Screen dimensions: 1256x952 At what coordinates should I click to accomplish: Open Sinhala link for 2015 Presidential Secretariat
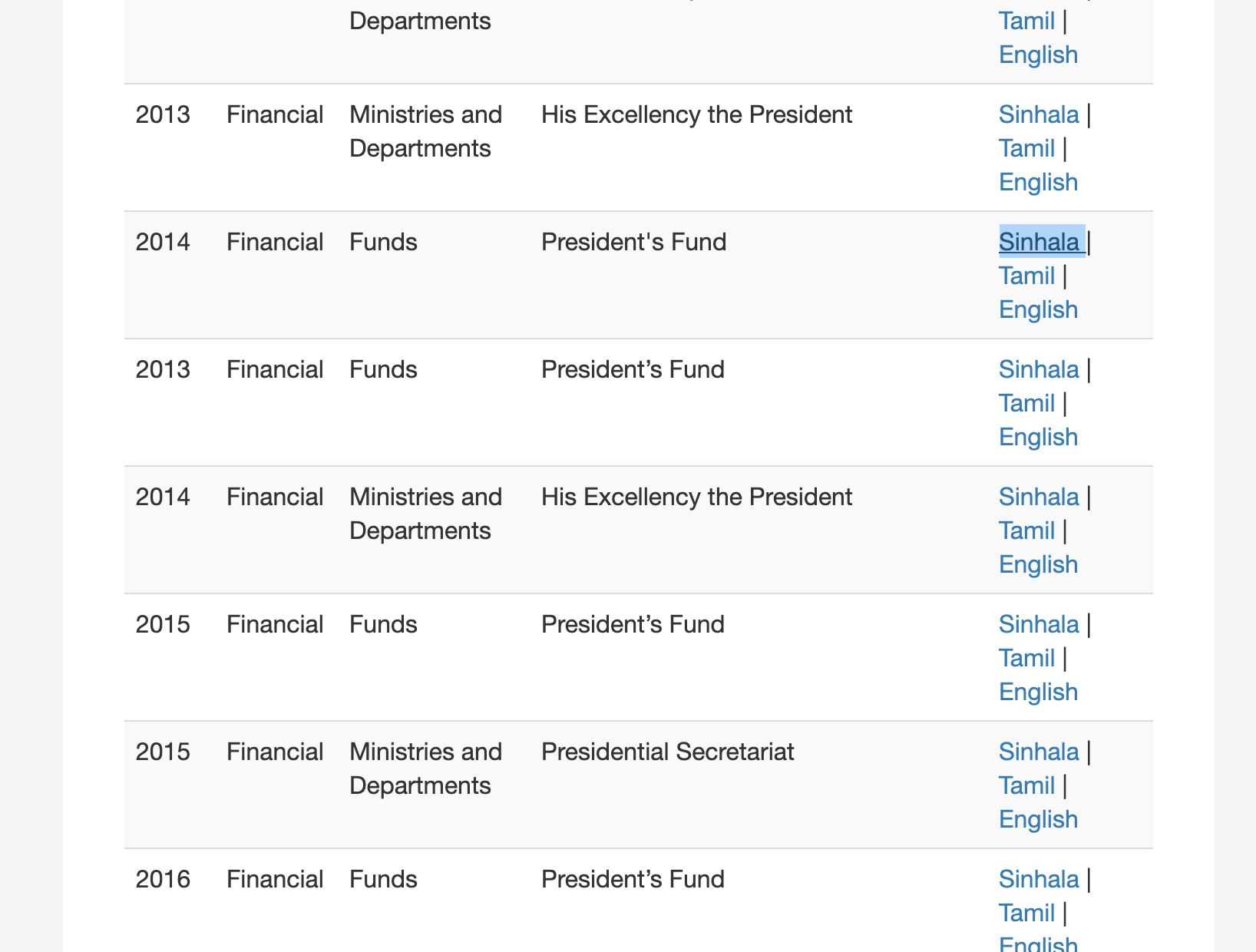[1039, 752]
